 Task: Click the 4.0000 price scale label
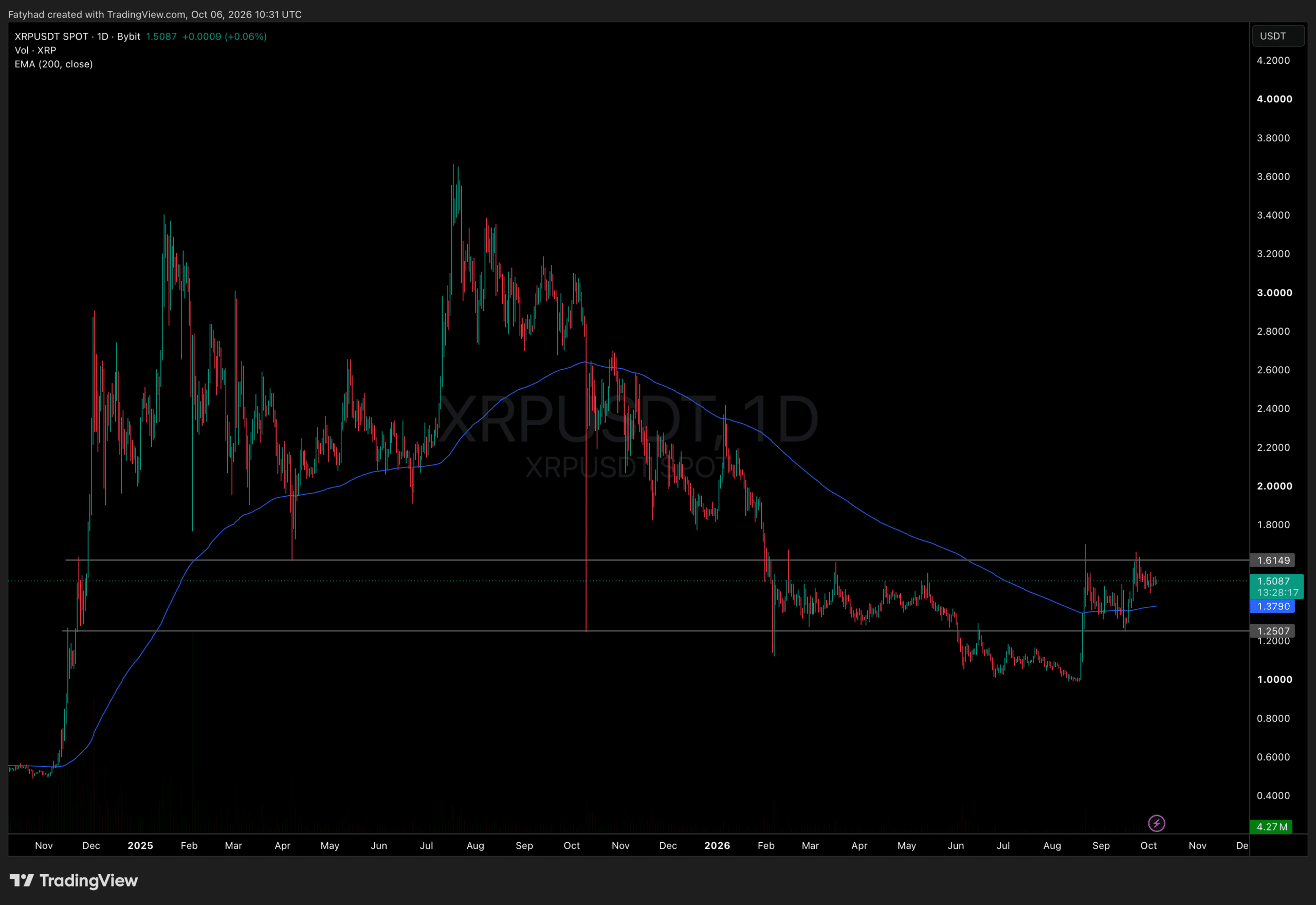coord(1274,99)
